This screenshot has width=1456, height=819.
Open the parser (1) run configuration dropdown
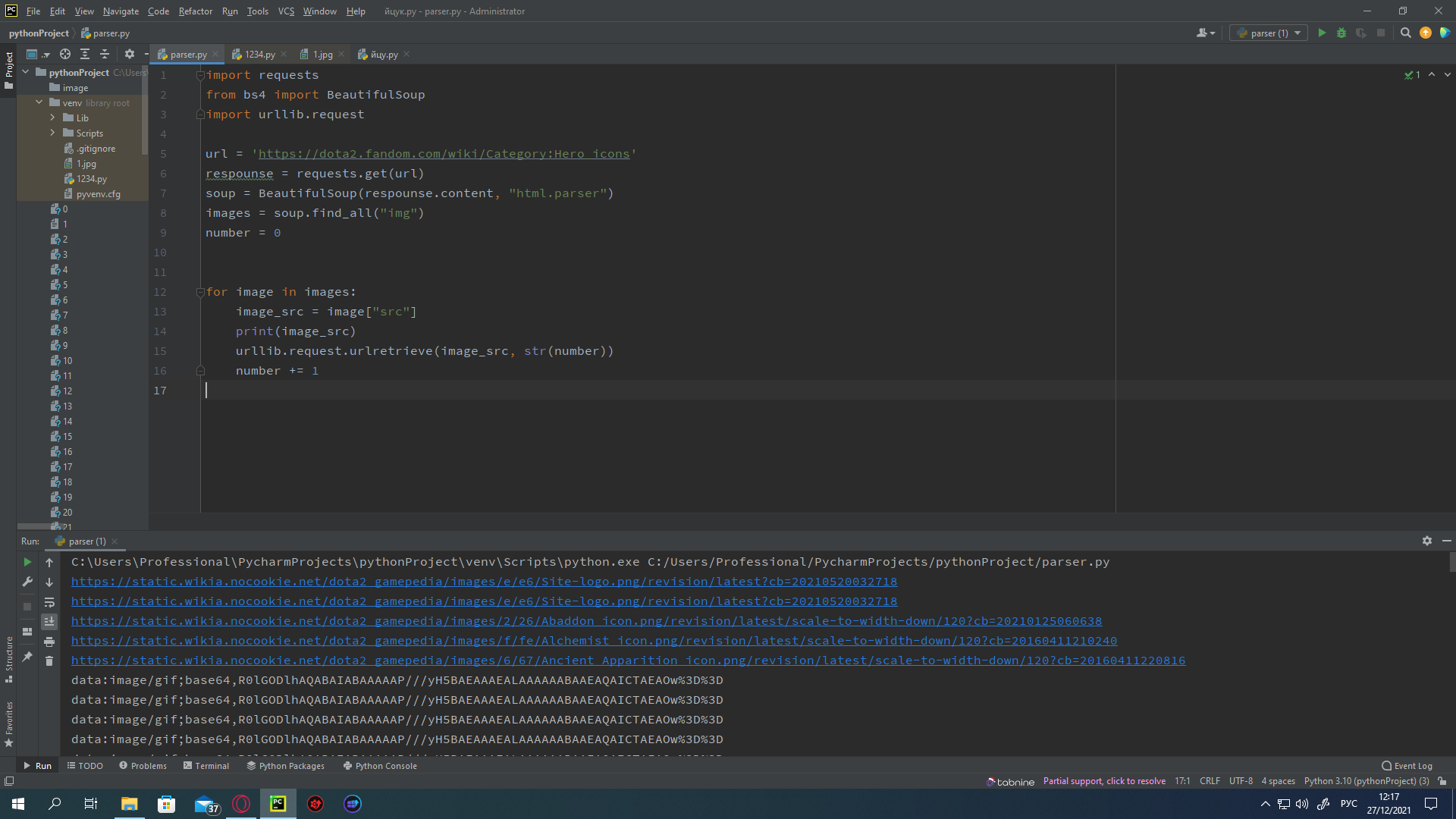click(1269, 33)
